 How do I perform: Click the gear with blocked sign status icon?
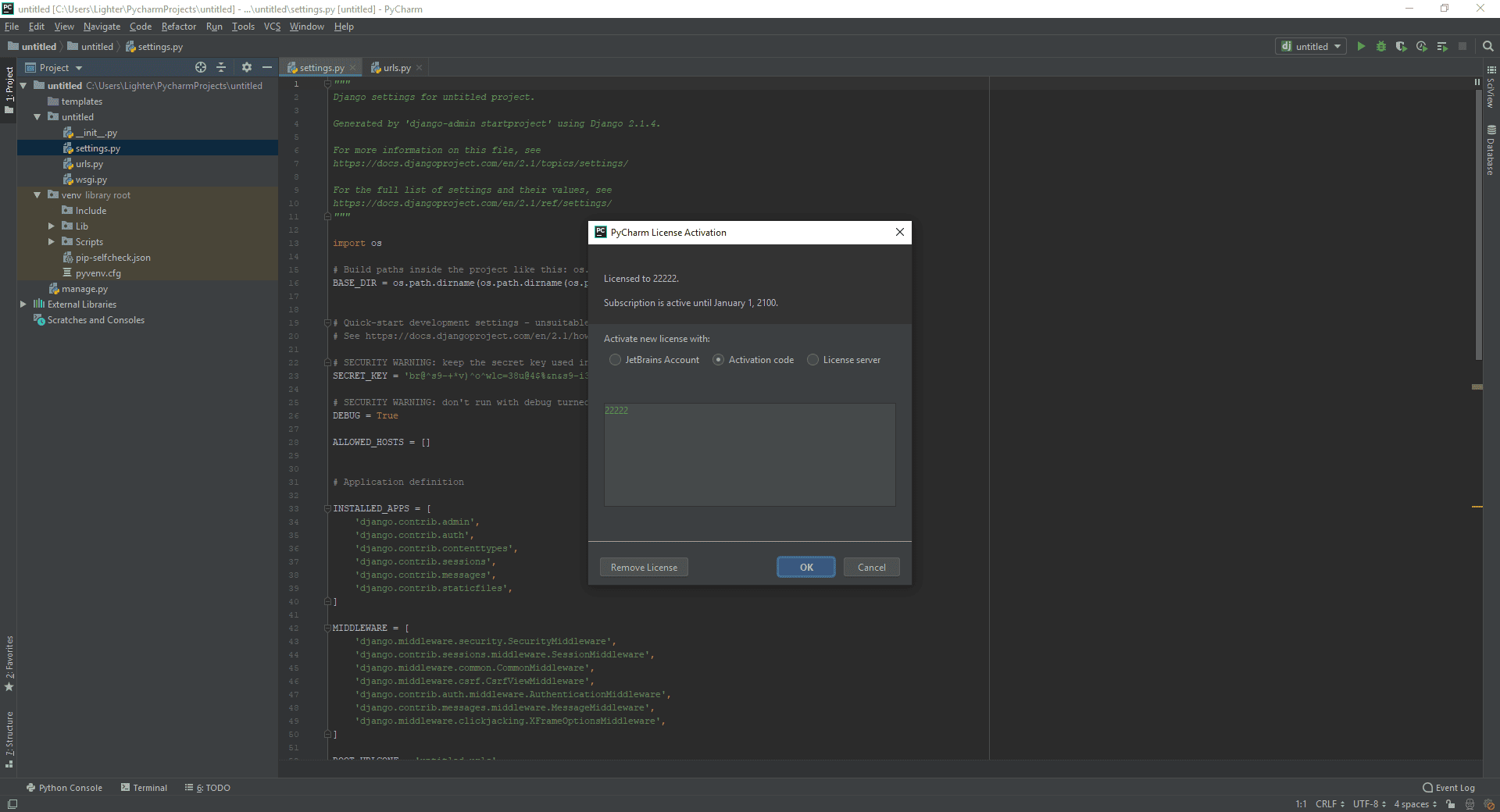tap(1489, 804)
